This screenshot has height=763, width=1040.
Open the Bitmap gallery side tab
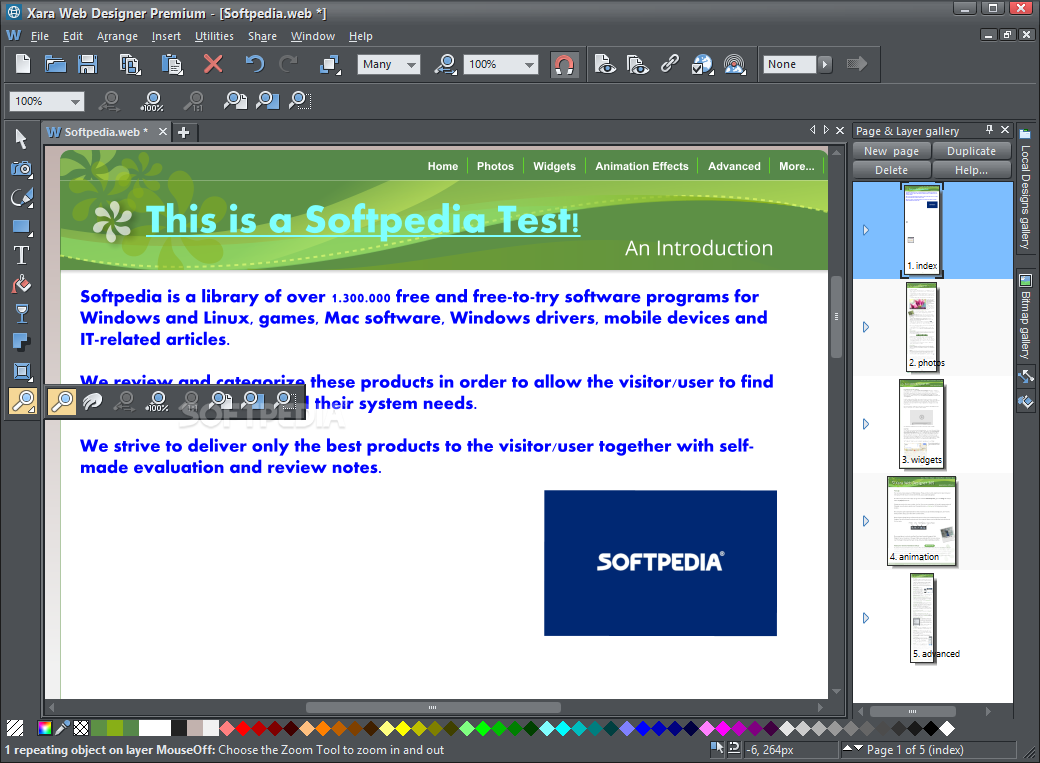1025,316
